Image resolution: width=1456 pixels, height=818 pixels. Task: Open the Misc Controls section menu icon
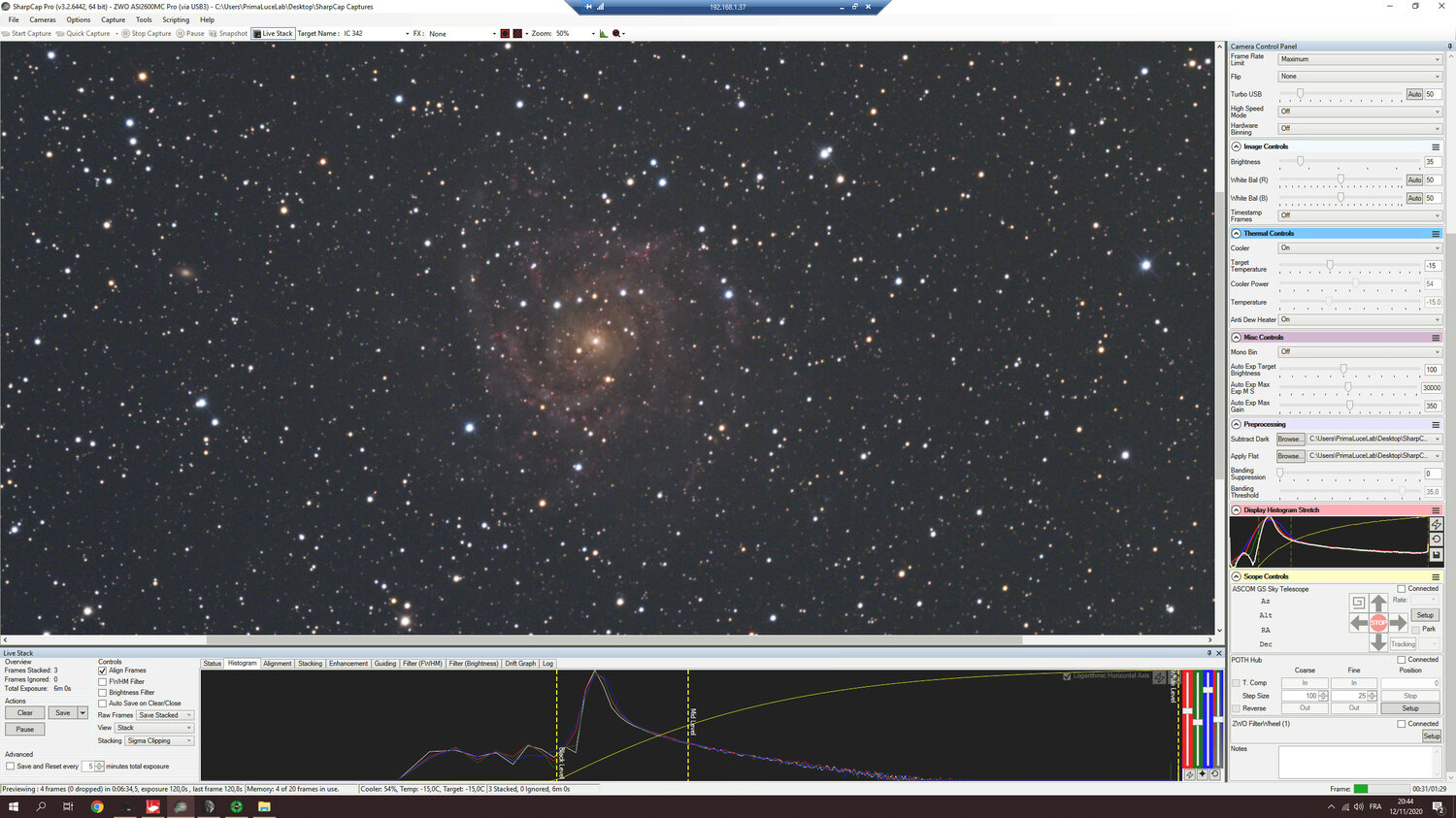[1436, 338]
